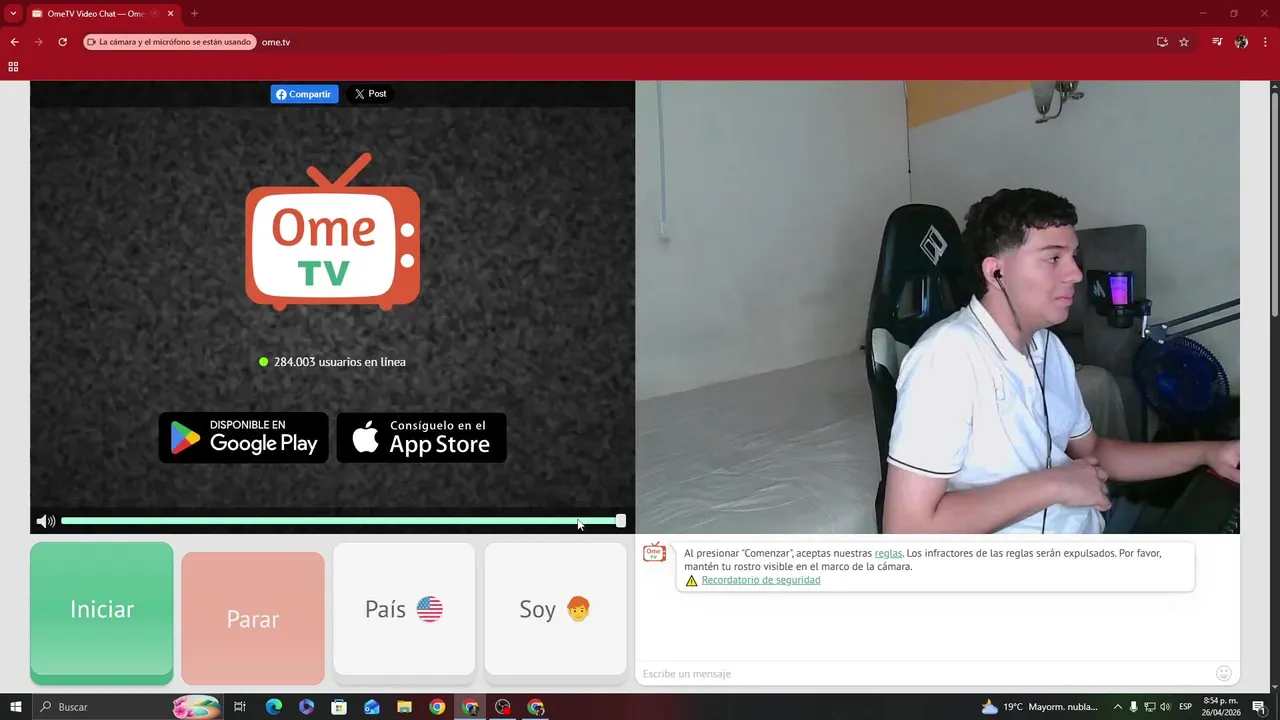This screenshot has height=720, width=1280.
Task: Click the green Iniciar button
Action: coord(101,612)
